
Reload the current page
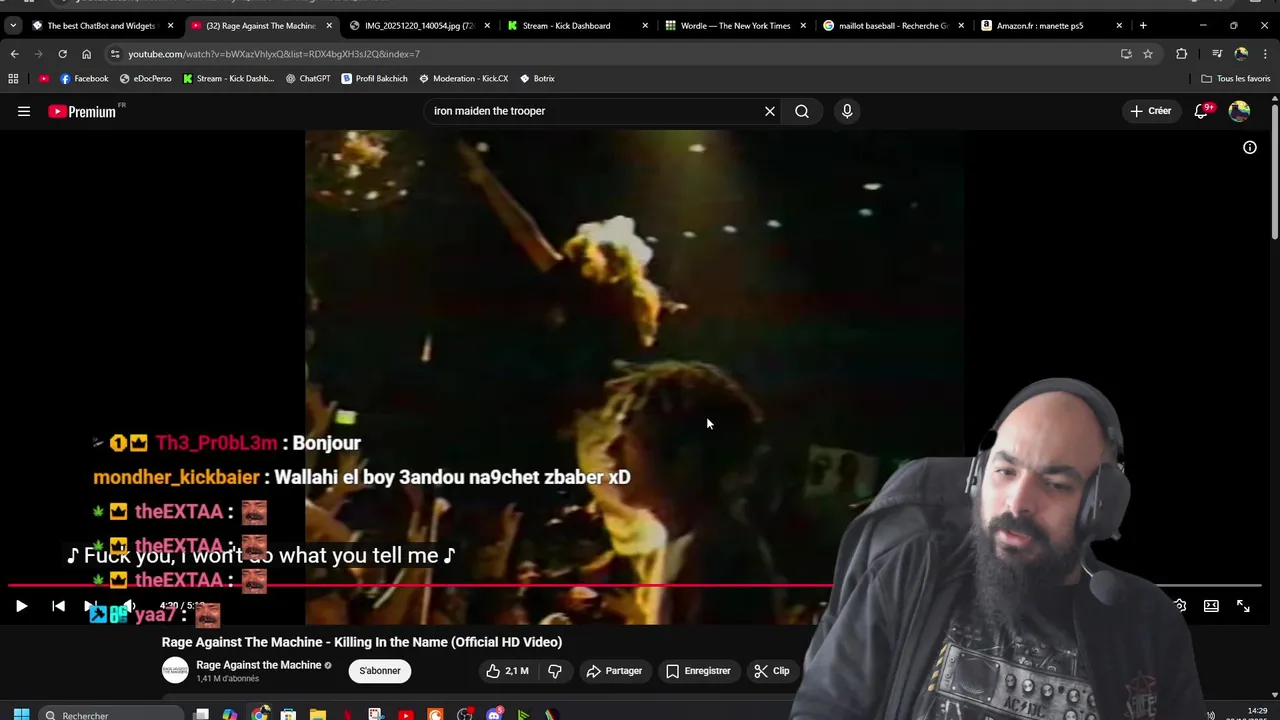click(62, 54)
